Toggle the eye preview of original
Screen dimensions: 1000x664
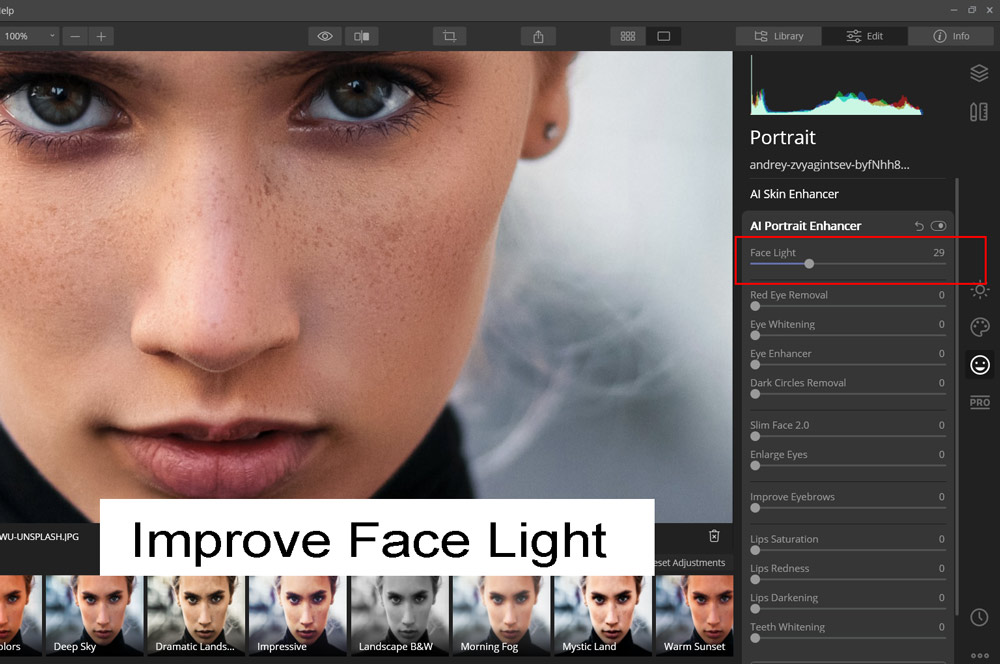[x=325, y=36]
